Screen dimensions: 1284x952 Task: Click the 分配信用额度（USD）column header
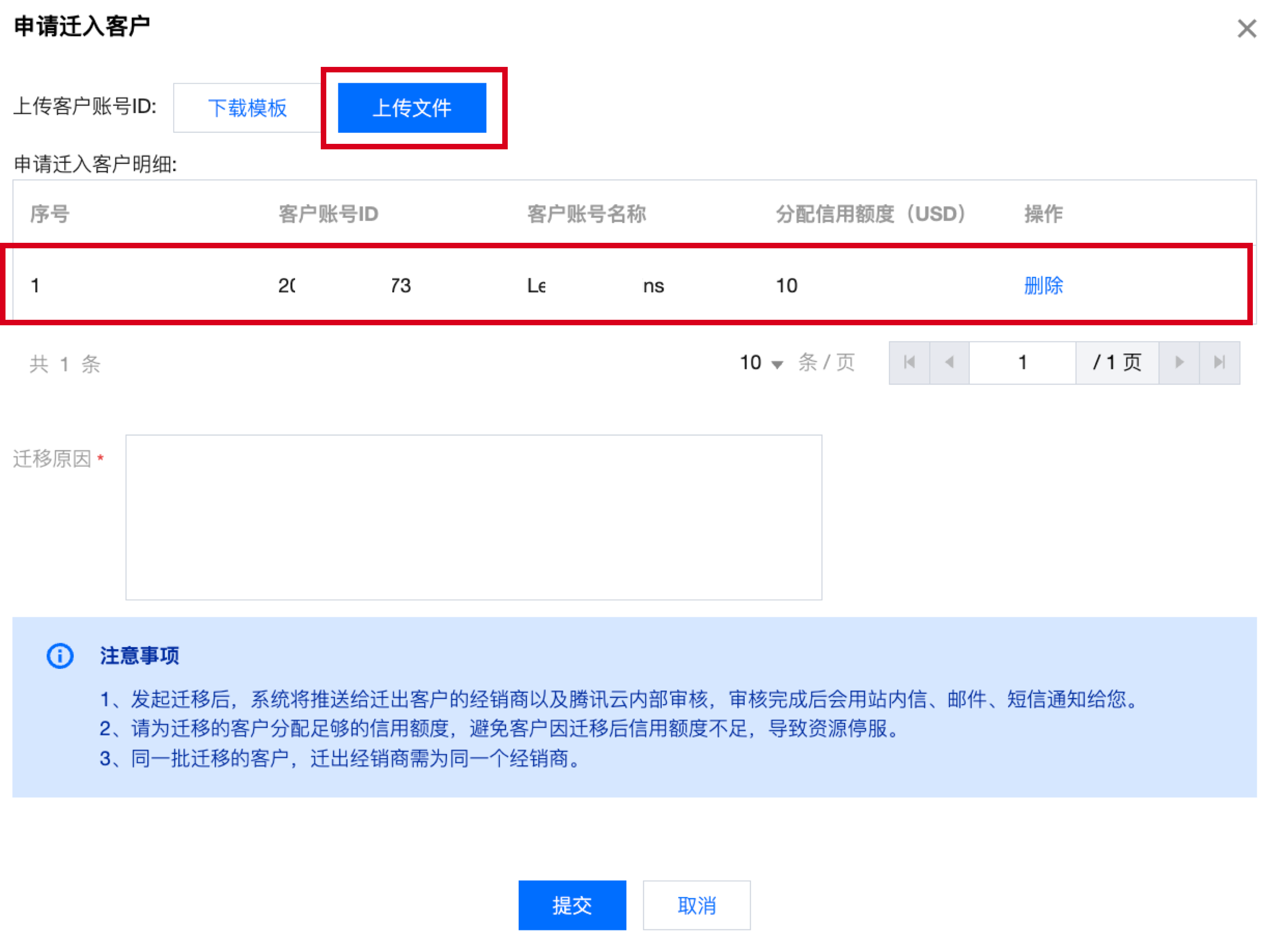pos(870,214)
